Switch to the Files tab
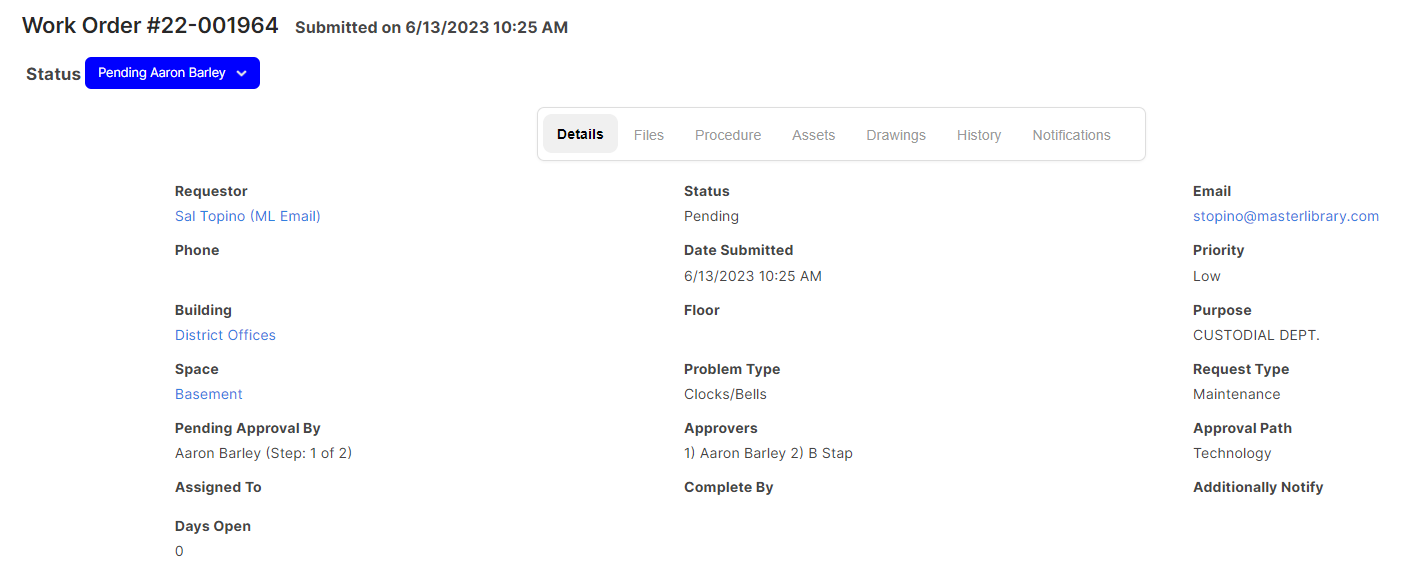The height and width of the screenshot is (574, 1426). 649,135
